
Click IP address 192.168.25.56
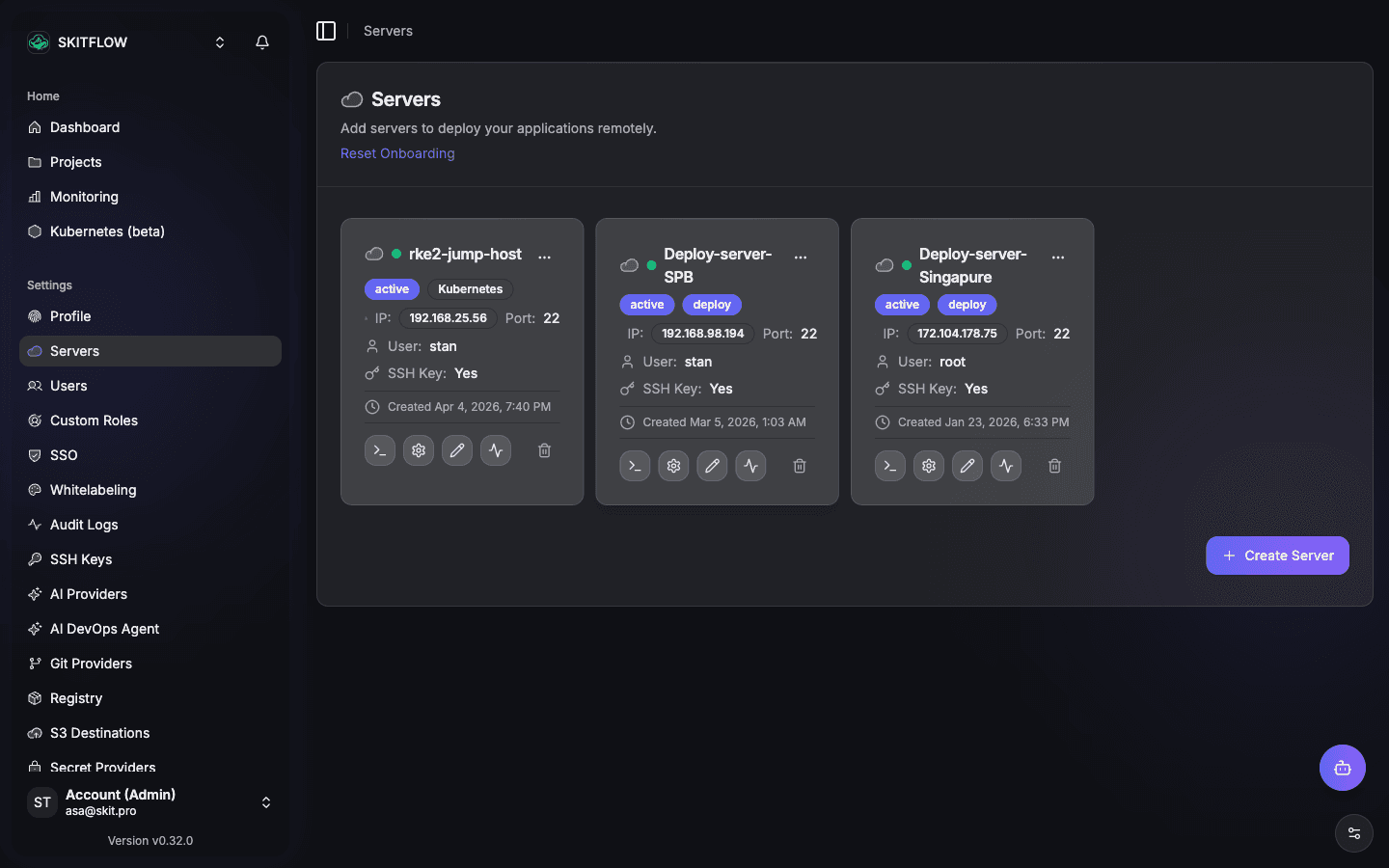pos(449,318)
